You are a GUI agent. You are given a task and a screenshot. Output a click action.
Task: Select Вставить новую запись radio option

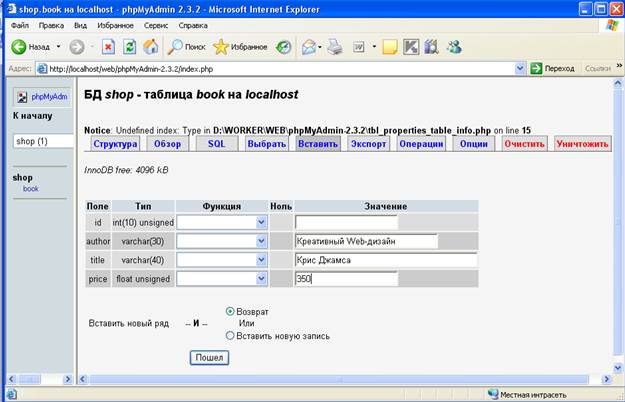[230, 336]
